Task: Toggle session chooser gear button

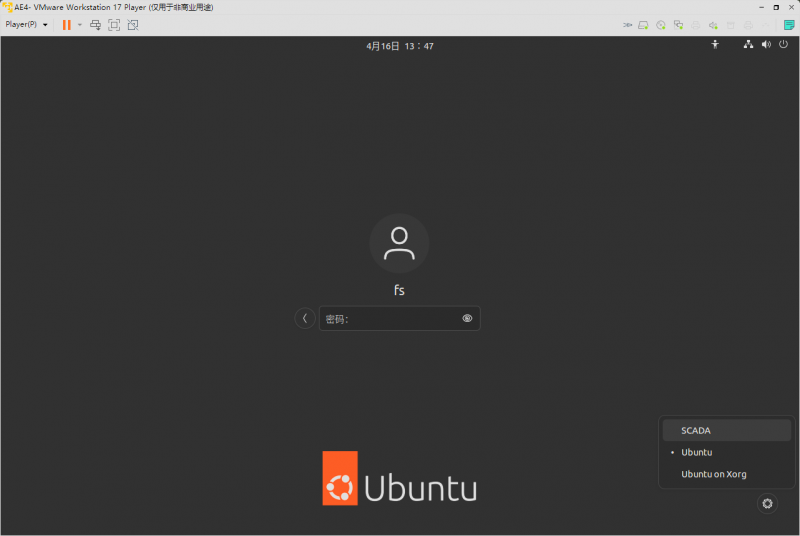Action: 767,504
